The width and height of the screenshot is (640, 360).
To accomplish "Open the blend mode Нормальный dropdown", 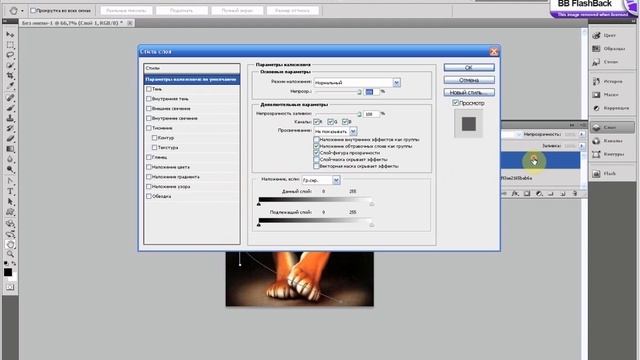I will click(357, 83).
